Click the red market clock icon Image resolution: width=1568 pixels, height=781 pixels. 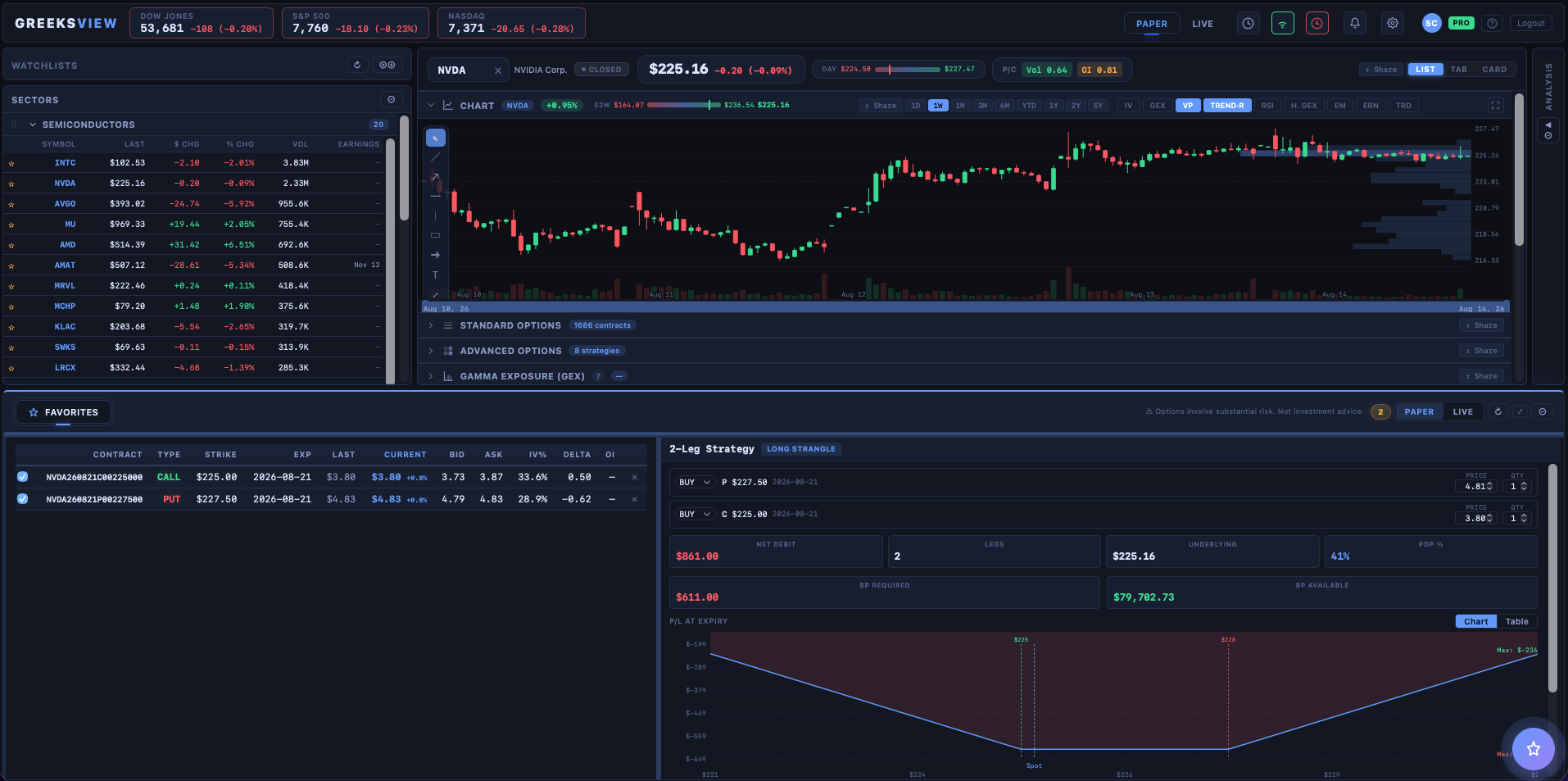(1317, 24)
